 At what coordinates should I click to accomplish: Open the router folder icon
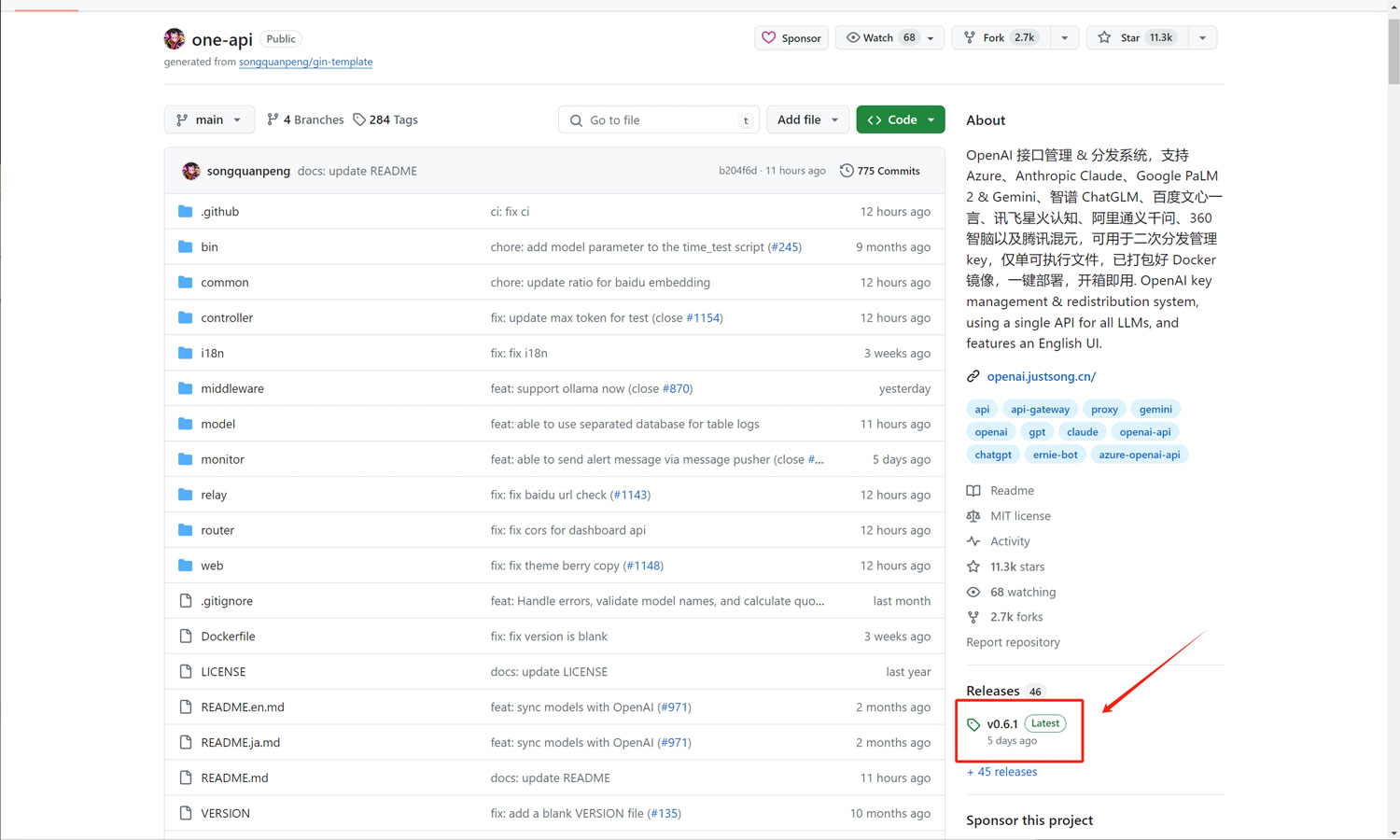pyautogui.click(x=185, y=530)
